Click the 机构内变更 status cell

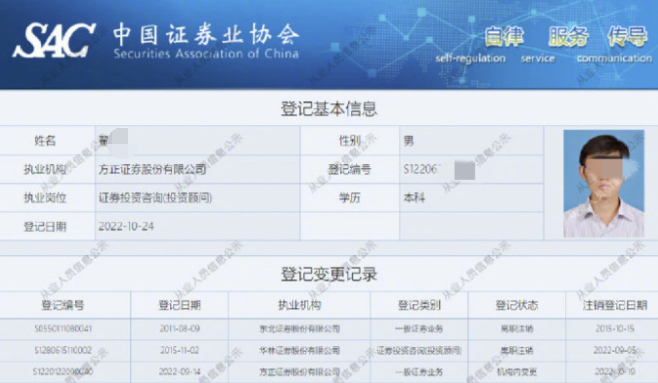click(x=517, y=372)
